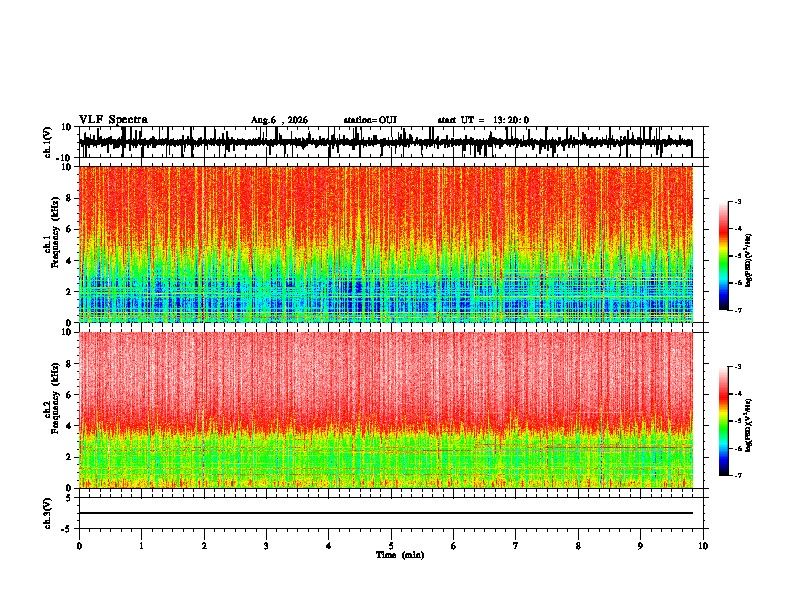Click time axis tick label "8"
The width and height of the screenshot is (792, 612).
[578, 546]
